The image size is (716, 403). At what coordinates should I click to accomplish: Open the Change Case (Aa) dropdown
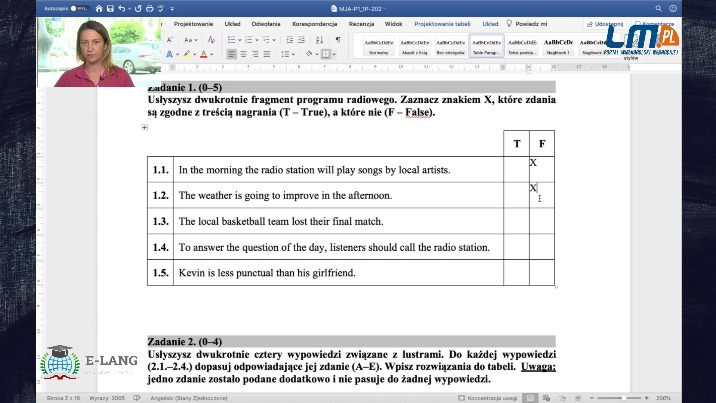coord(190,40)
